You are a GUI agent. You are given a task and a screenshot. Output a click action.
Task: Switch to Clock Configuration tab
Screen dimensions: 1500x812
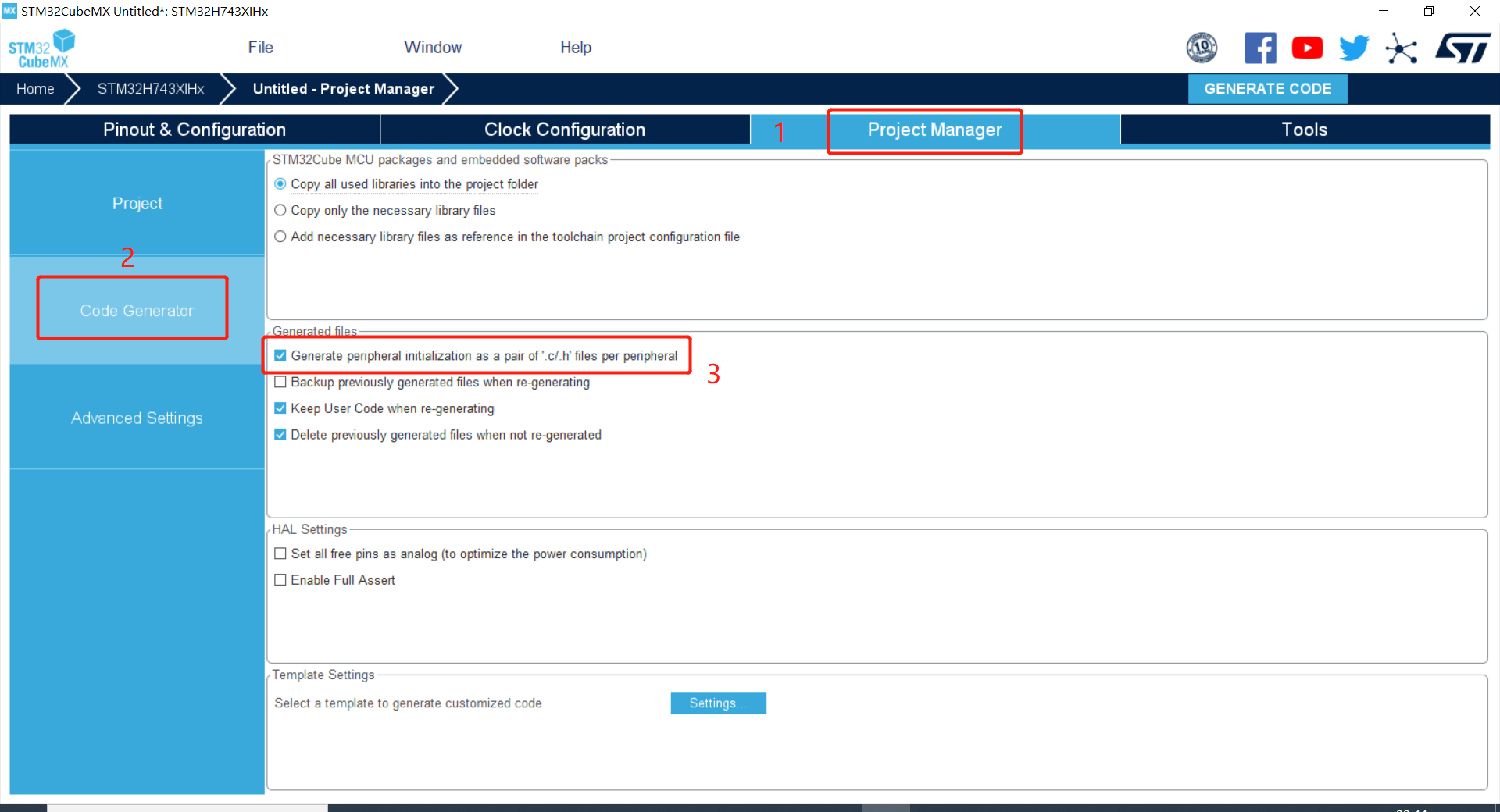[565, 130]
